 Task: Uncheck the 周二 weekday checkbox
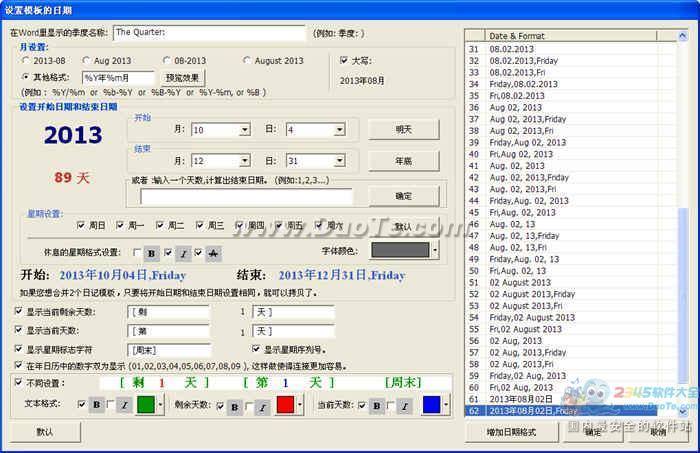coord(160,225)
